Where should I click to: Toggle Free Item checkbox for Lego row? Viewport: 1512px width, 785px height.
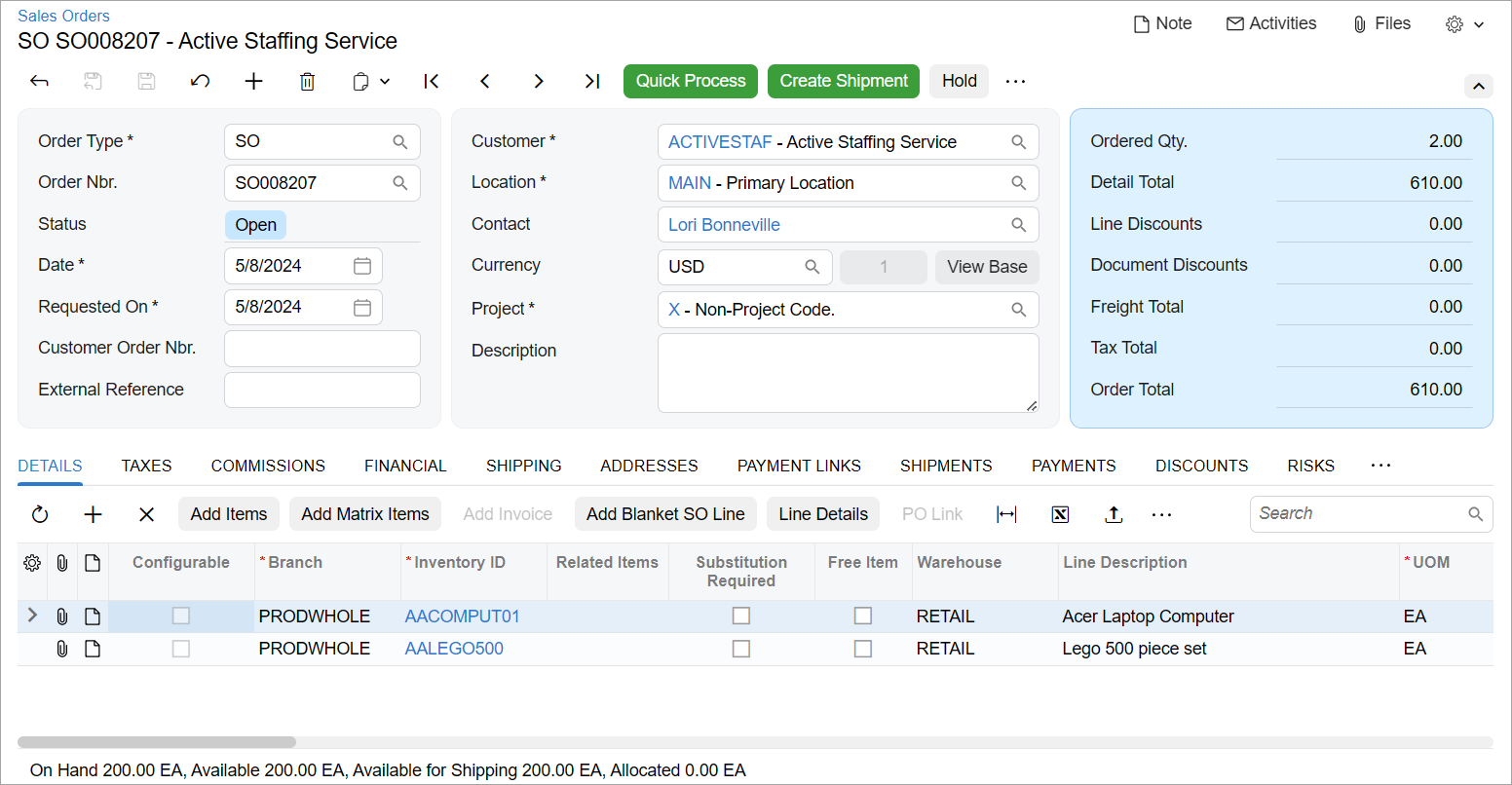coord(862,649)
